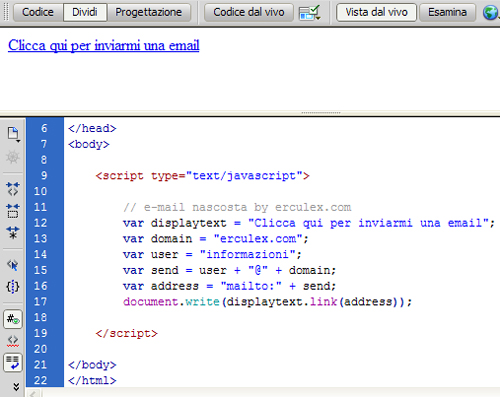Click Collapse Selection icon in code toolbar
The height and width of the screenshot is (397, 500).
tap(13, 211)
